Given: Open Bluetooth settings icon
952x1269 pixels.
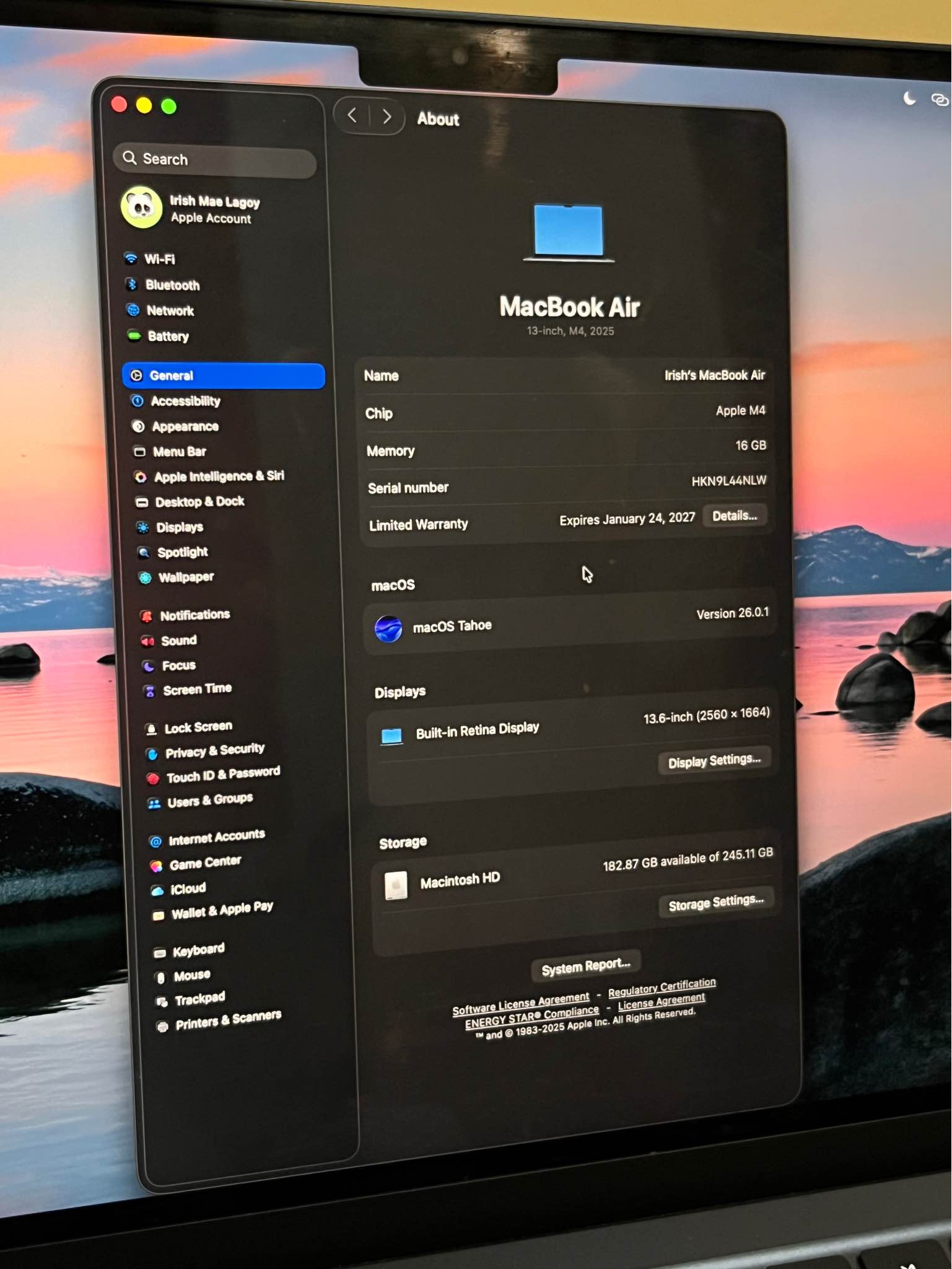Looking at the screenshot, I should click(132, 284).
